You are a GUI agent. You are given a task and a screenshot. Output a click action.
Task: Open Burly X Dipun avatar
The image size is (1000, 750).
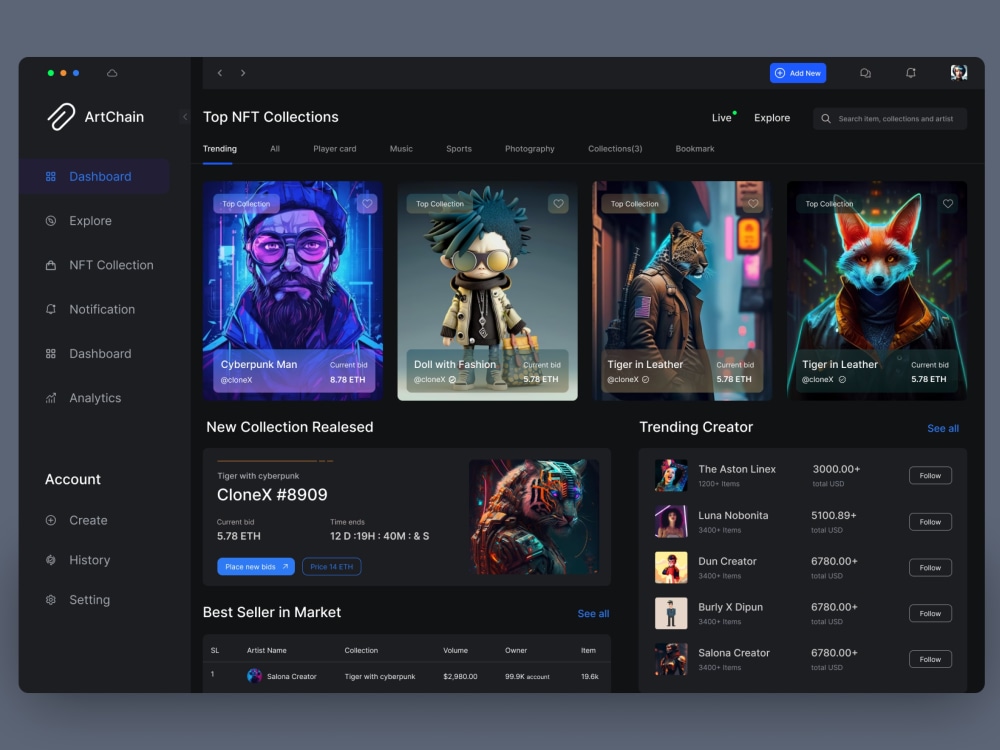click(671, 614)
